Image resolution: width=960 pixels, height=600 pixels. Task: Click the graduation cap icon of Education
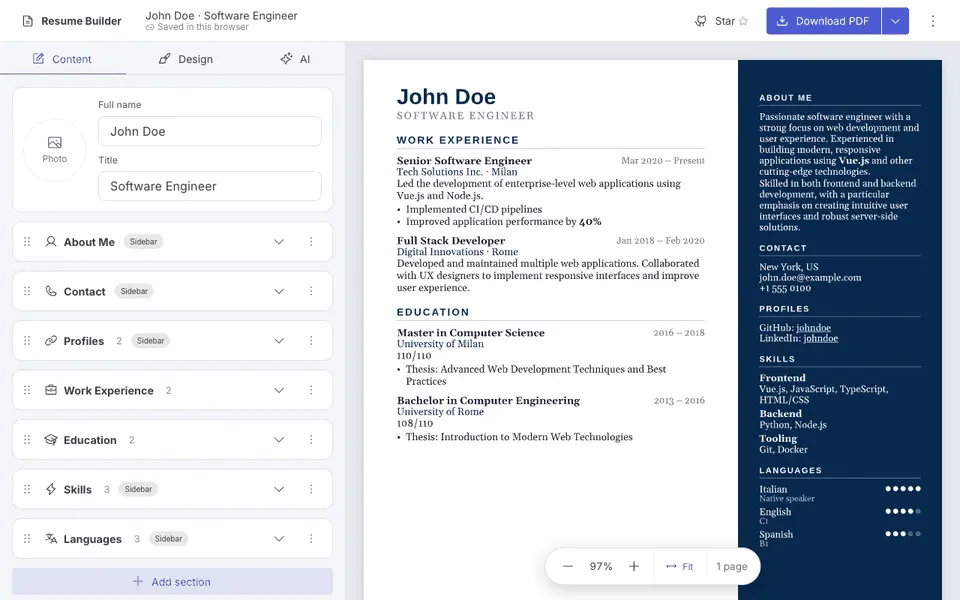51,440
